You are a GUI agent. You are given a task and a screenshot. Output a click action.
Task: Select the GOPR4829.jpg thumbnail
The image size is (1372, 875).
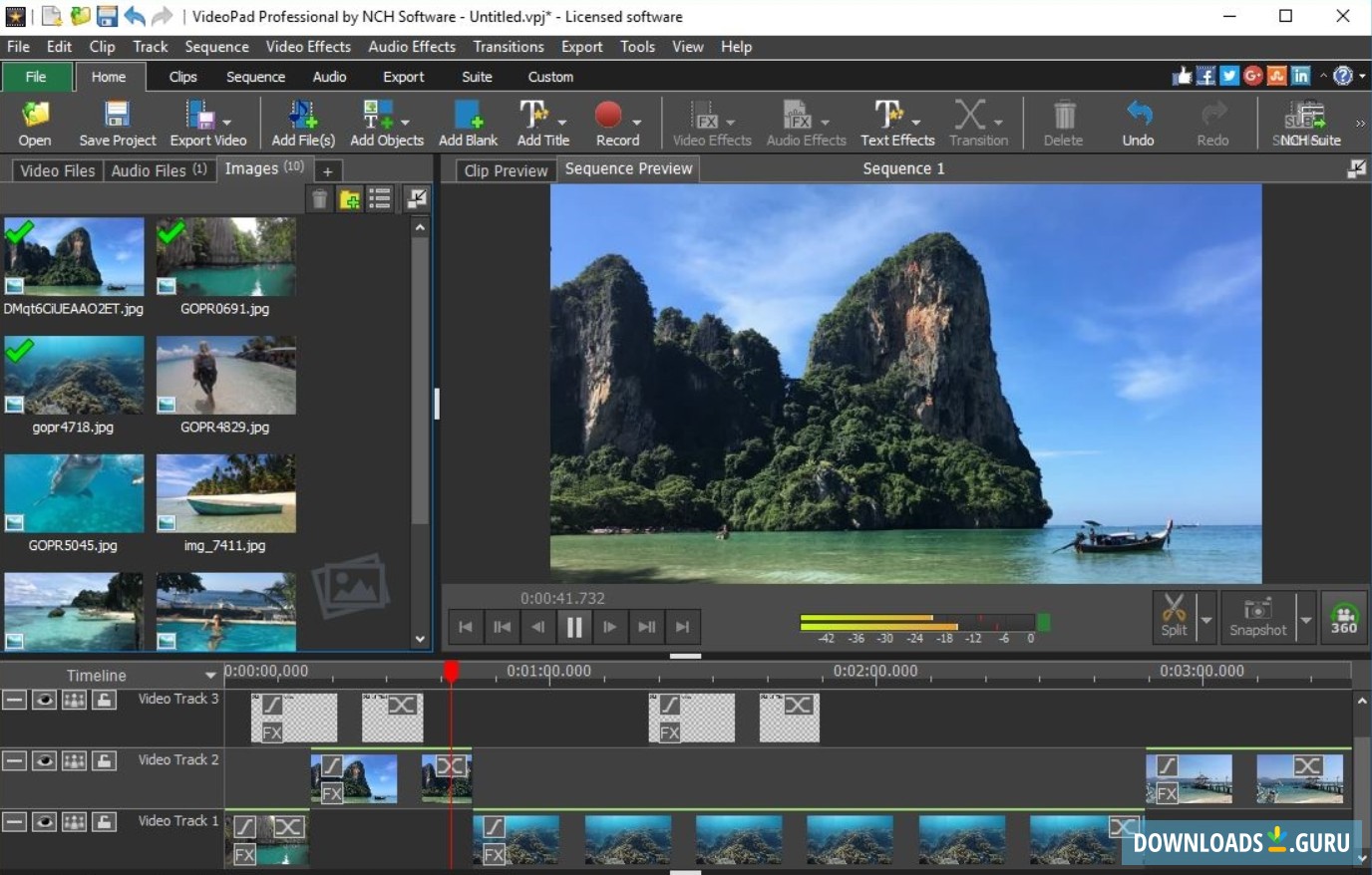point(225,376)
